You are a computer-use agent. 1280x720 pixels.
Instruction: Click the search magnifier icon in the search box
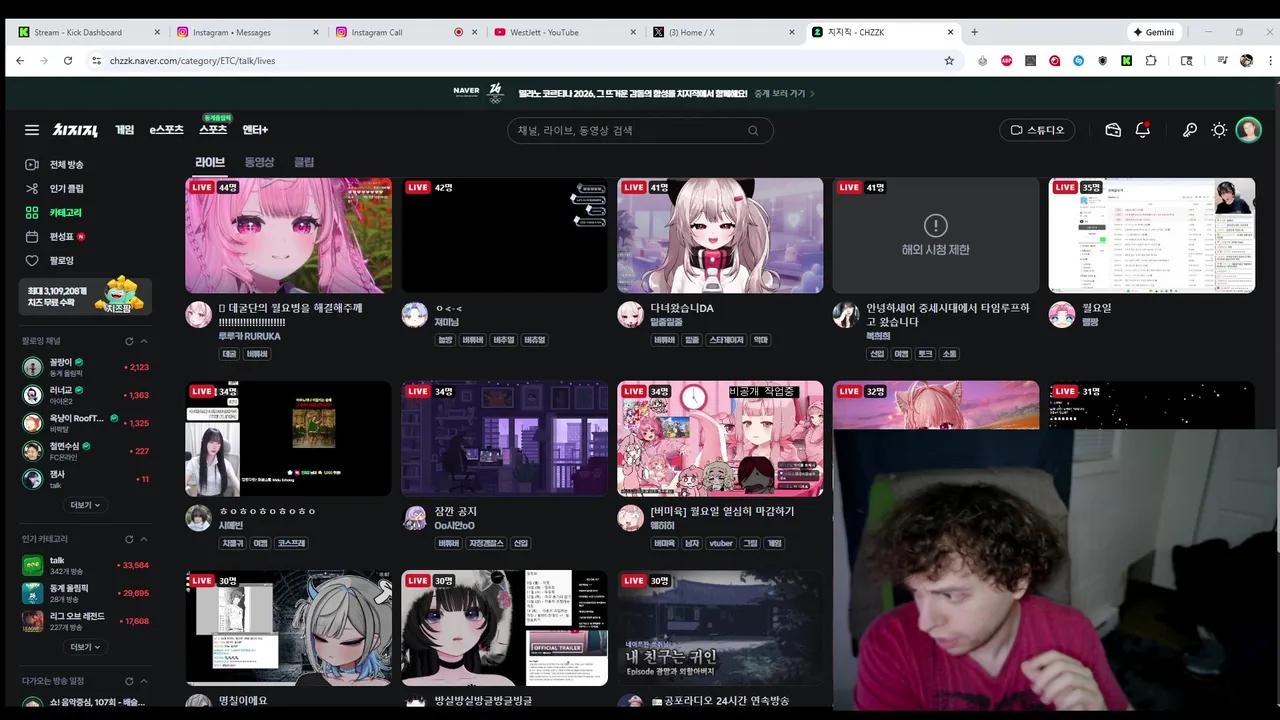click(x=753, y=130)
